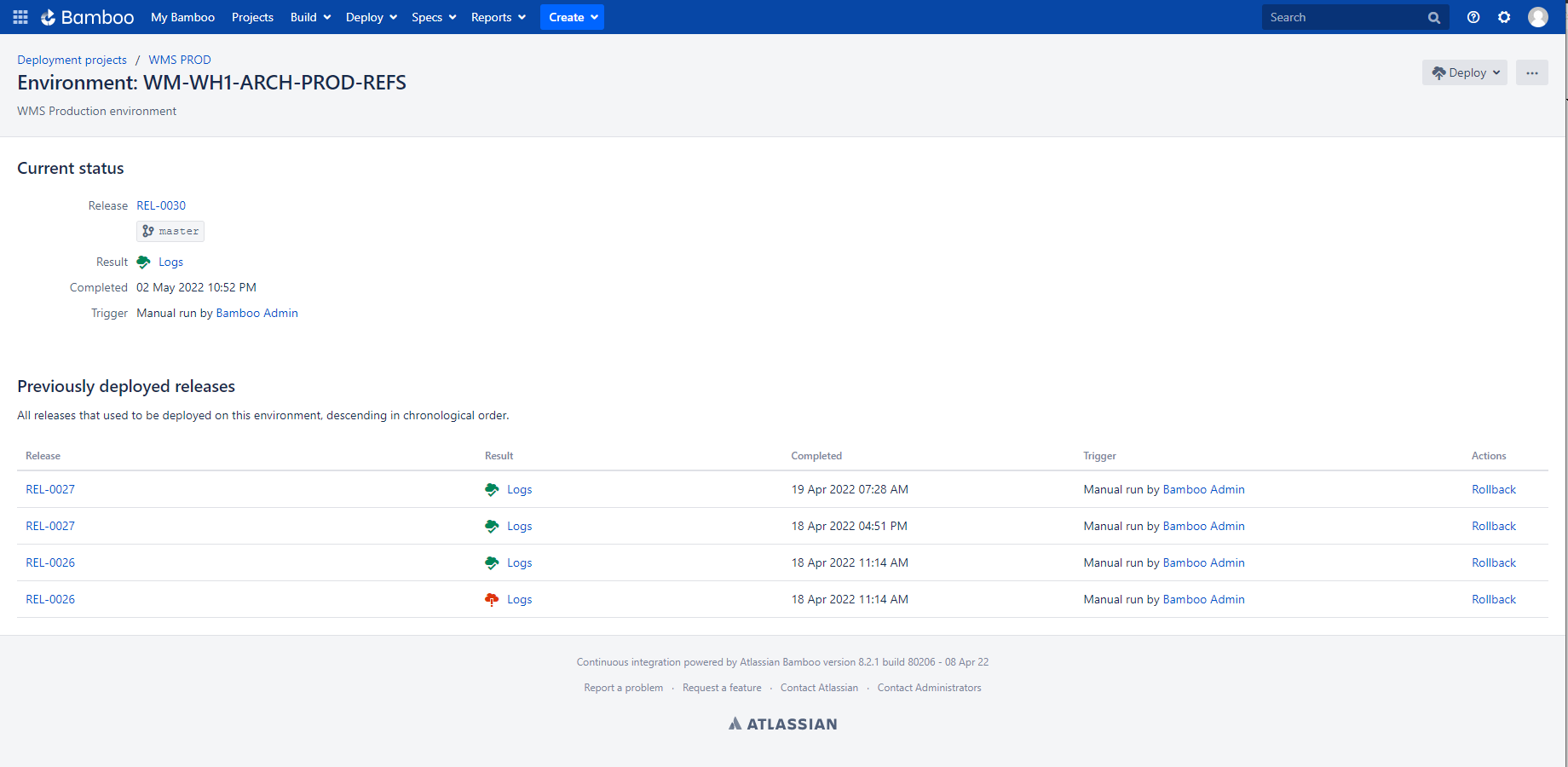The image size is (1568, 767).
Task: Click Contact Atlassian footer link
Action: pyautogui.click(x=819, y=688)
